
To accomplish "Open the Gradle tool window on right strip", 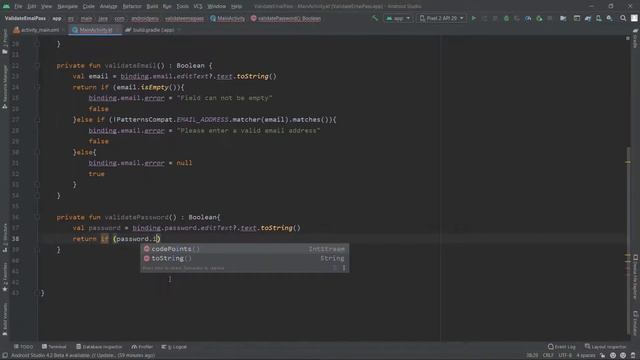I will click(x=636, y=39).
